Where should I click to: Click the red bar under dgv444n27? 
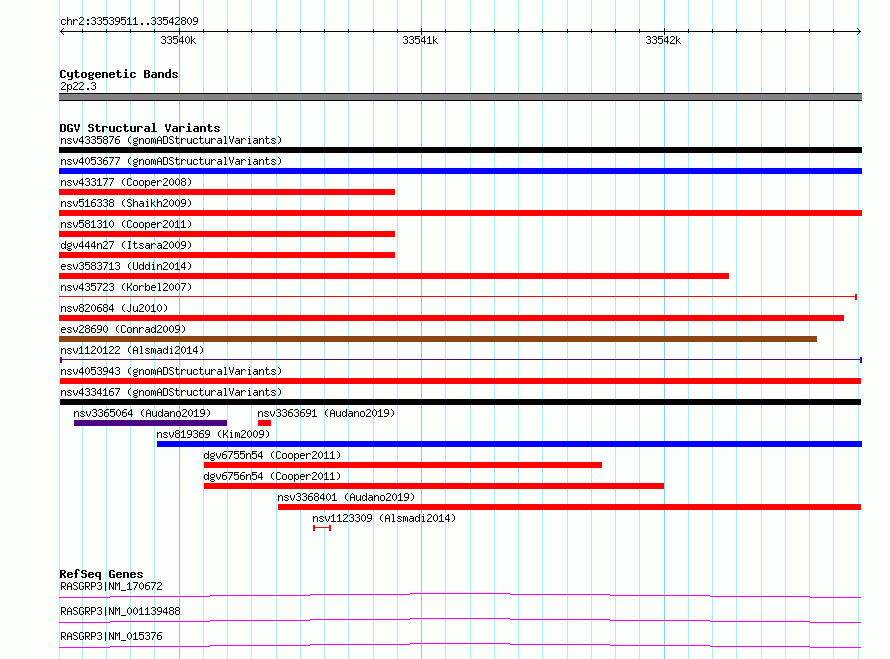point(227,255)
